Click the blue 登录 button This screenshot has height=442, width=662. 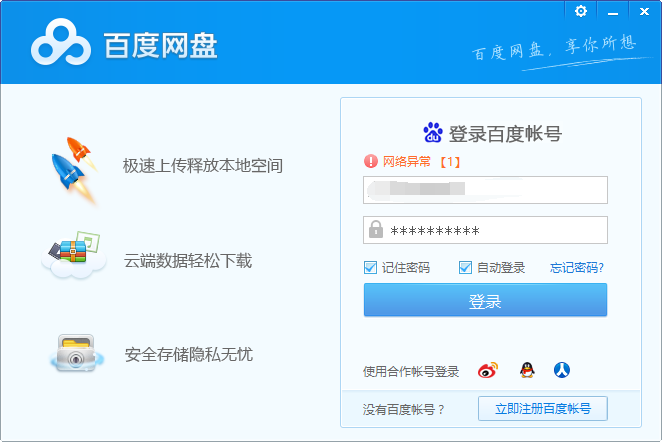tap(485, 300)
